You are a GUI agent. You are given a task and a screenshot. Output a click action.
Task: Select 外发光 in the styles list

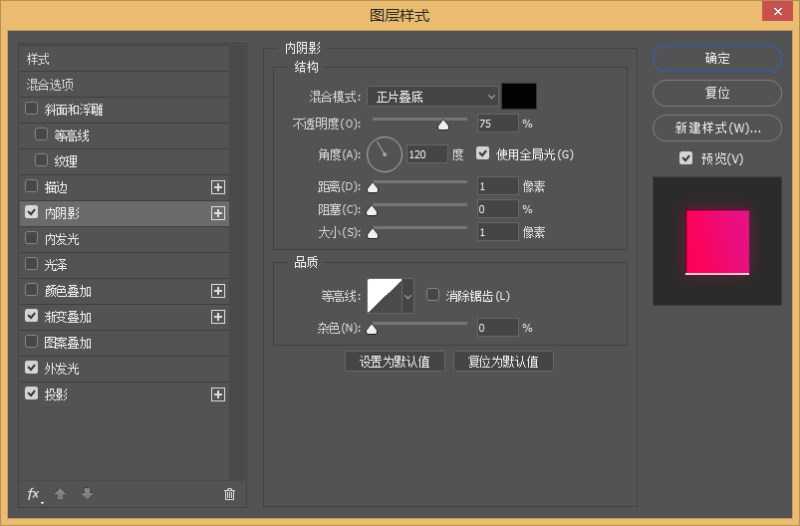(62, 369)
